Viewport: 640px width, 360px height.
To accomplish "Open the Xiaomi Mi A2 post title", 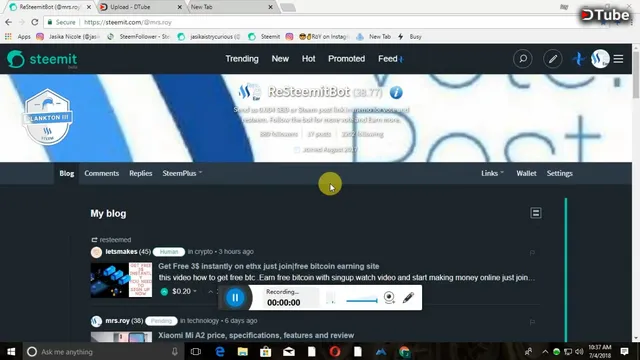I will (256, 335).
